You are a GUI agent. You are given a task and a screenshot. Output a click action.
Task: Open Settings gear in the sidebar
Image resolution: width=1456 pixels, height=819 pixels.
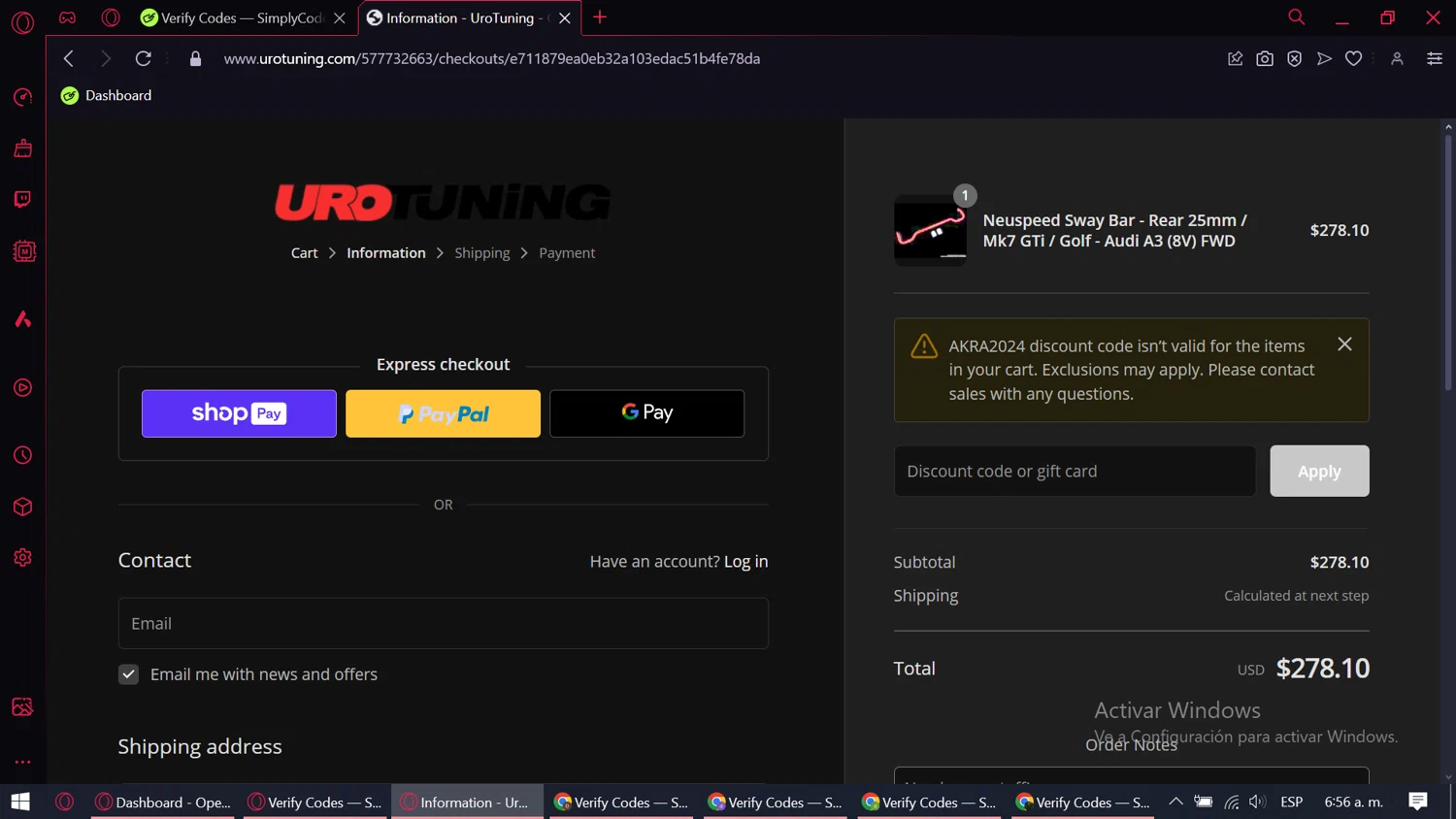coord(22,558)
